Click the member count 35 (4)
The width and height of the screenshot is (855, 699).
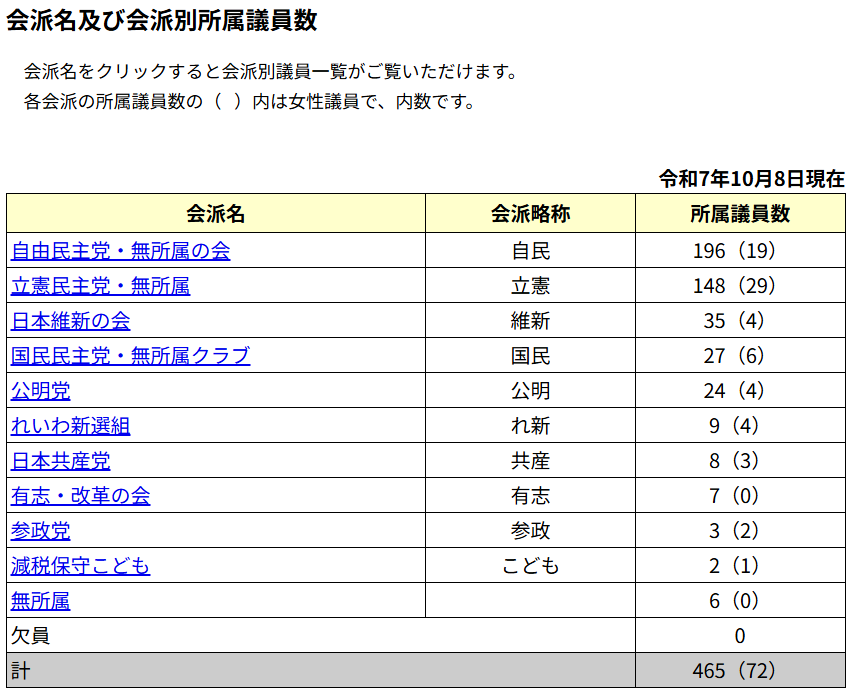pos(734,321)
